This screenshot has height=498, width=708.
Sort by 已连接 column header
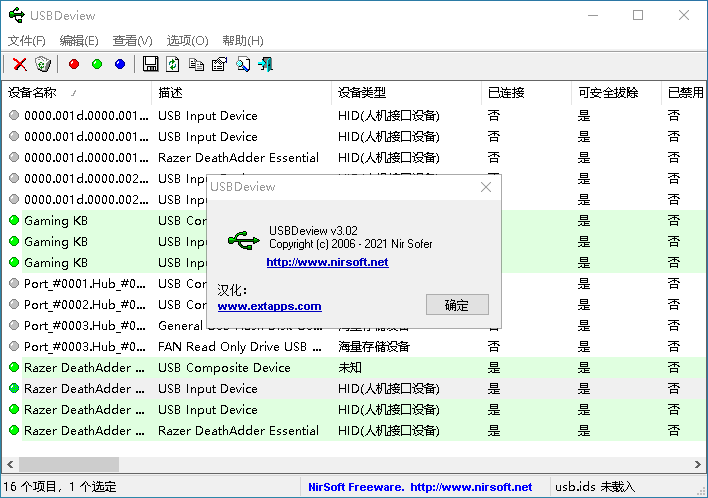526,93
